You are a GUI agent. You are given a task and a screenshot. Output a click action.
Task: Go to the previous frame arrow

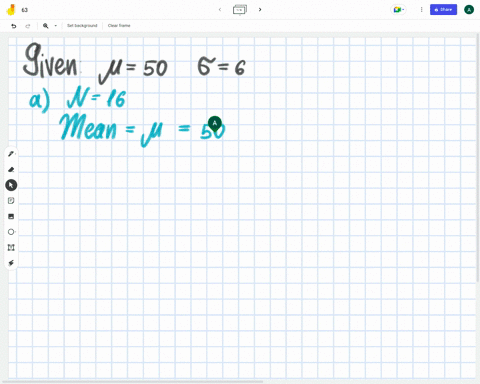[x=220, y=10]
